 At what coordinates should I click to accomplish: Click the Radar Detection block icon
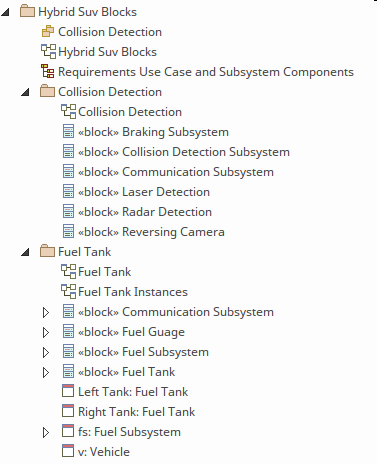click(x=68, y=211)
